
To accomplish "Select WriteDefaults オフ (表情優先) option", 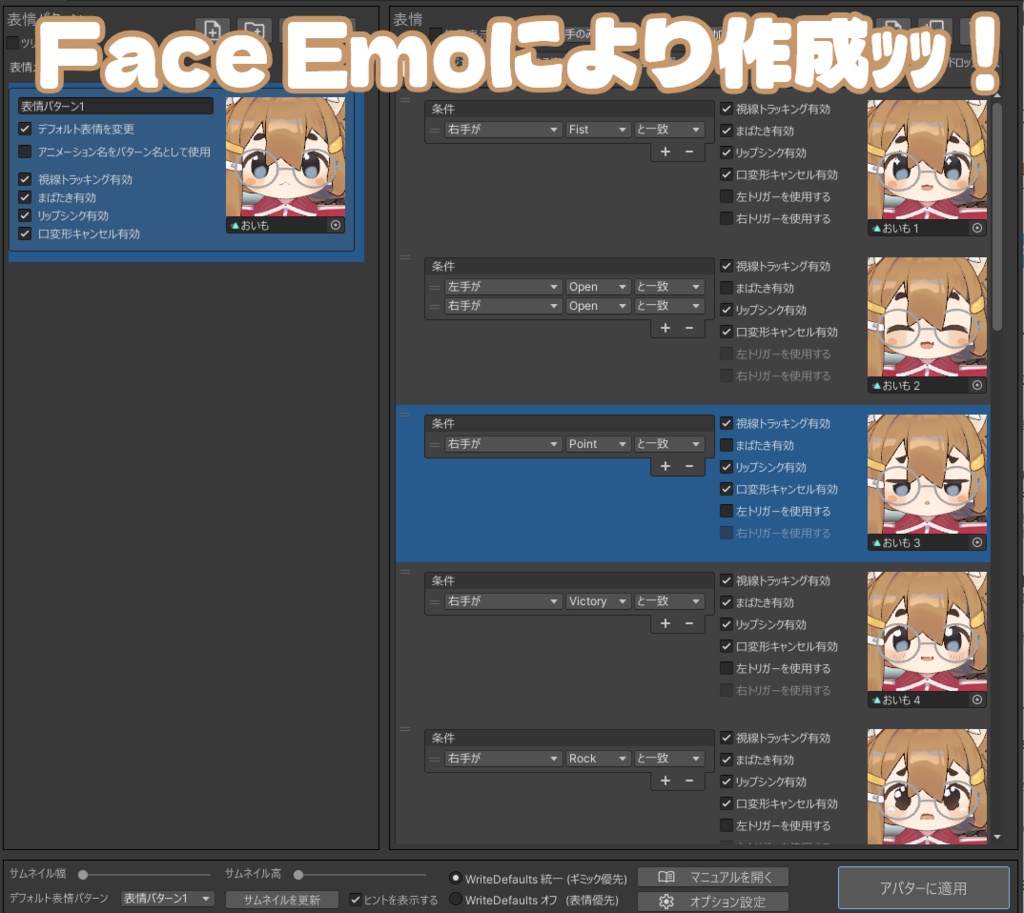I will click(x=456, y=899).
